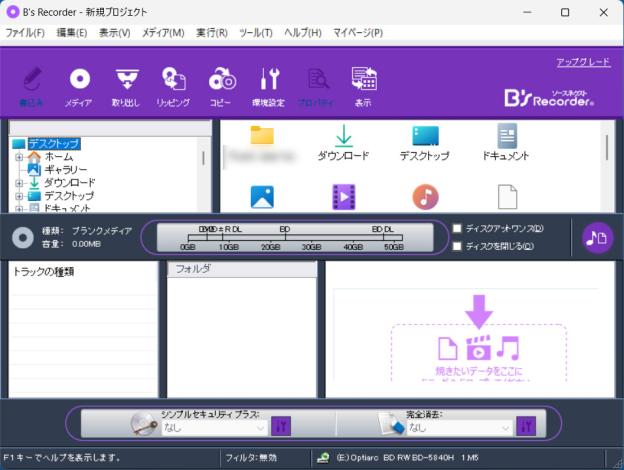Image resolution: width=624 pixels, height=470 pixels.
Task: Expand the ホーム tree node
Action: [x=19, y=157]
